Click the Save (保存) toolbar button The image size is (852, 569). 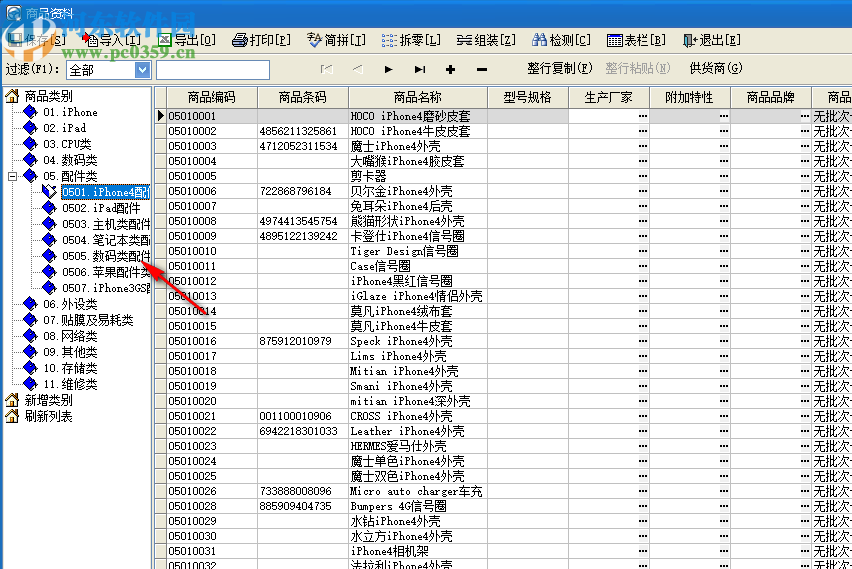(x=37, y=40)
